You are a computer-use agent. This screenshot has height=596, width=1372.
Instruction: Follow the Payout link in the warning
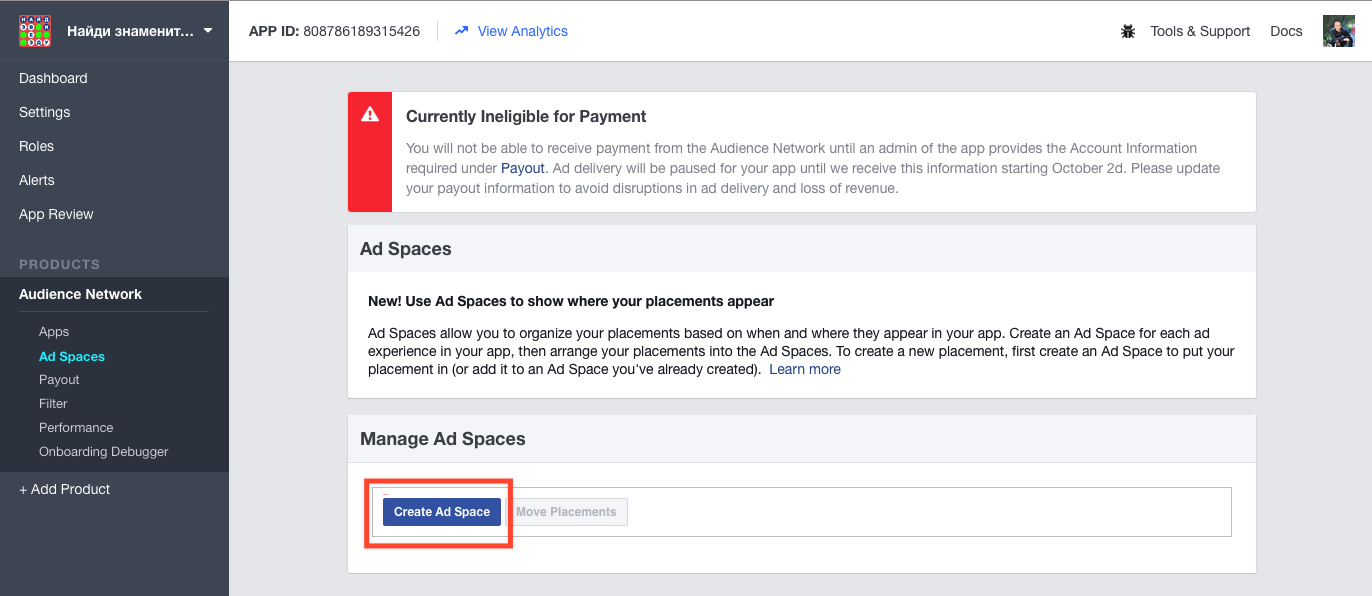(x=523, y=168)
